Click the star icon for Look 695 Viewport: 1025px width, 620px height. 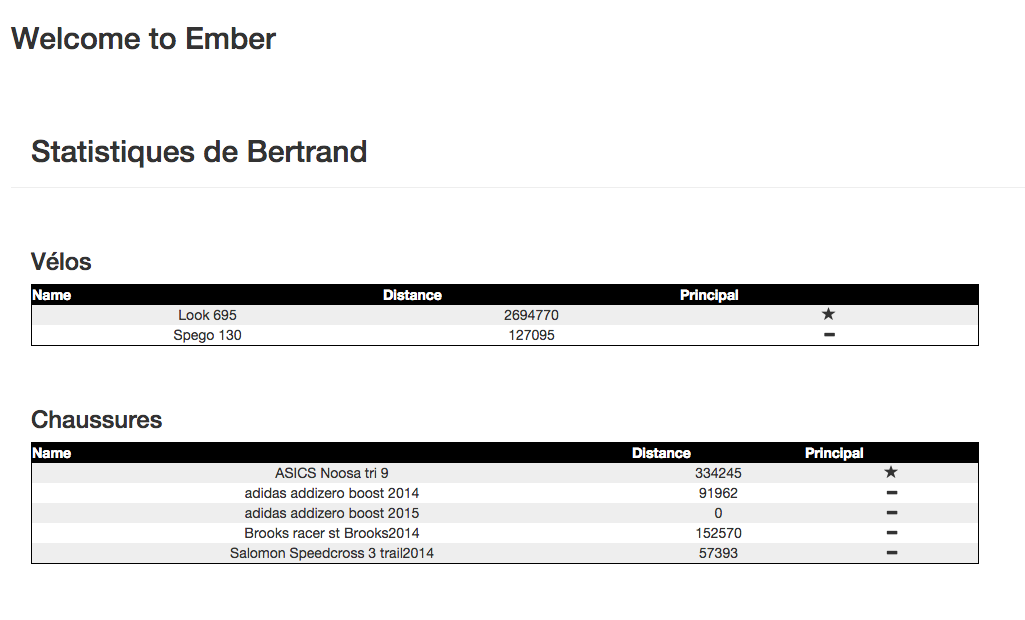[828, 315]
